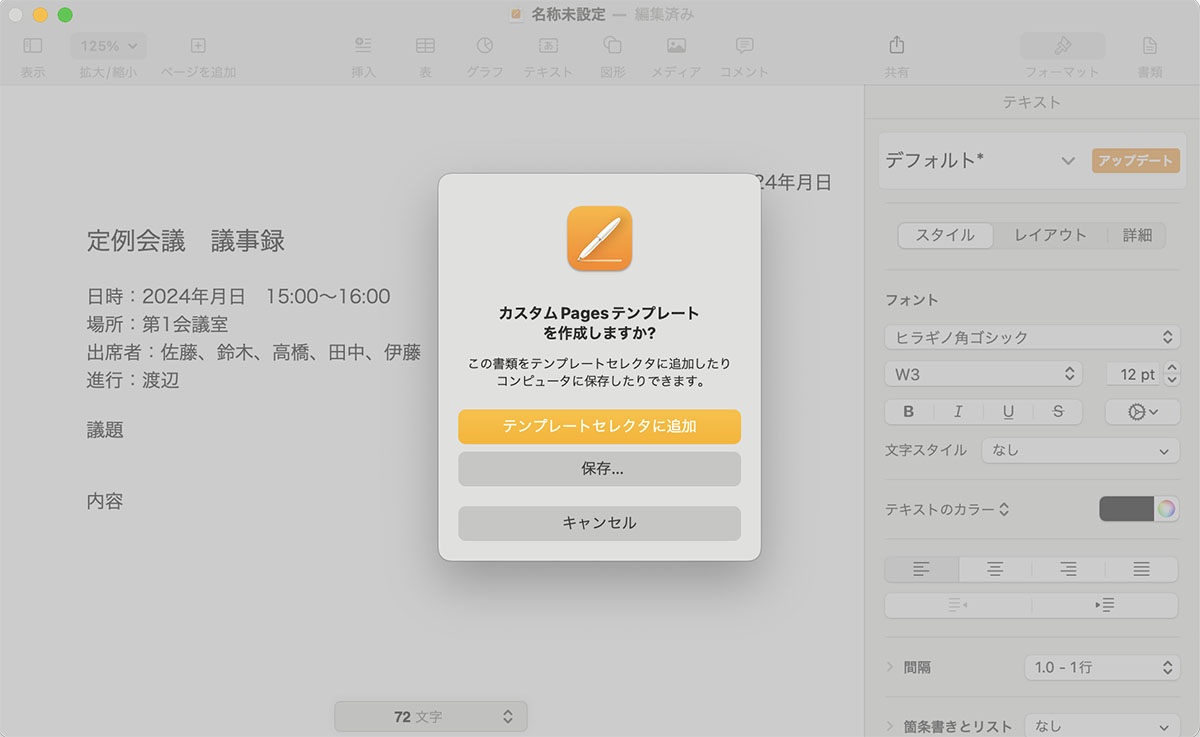
Task: Toggle underline (U) formatting
Action: (1008, 411)
